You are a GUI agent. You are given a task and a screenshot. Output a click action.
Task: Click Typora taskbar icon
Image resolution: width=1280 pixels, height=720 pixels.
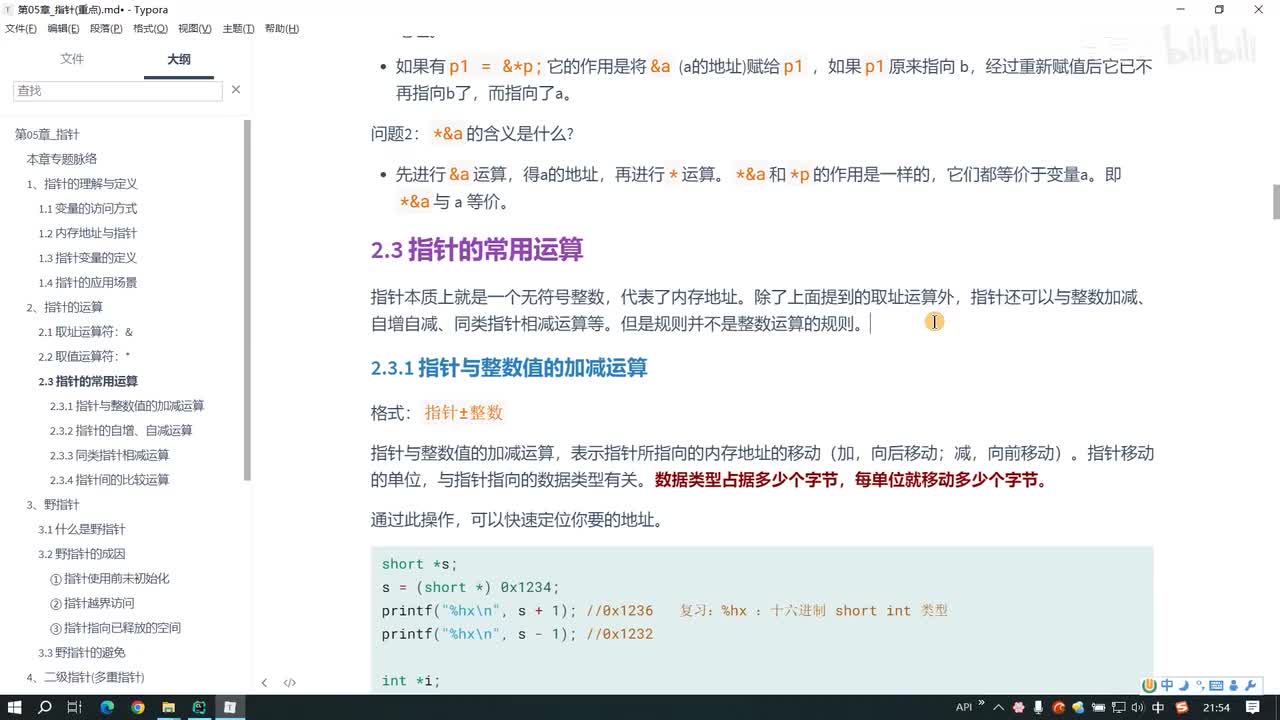[x=230, y=707]
